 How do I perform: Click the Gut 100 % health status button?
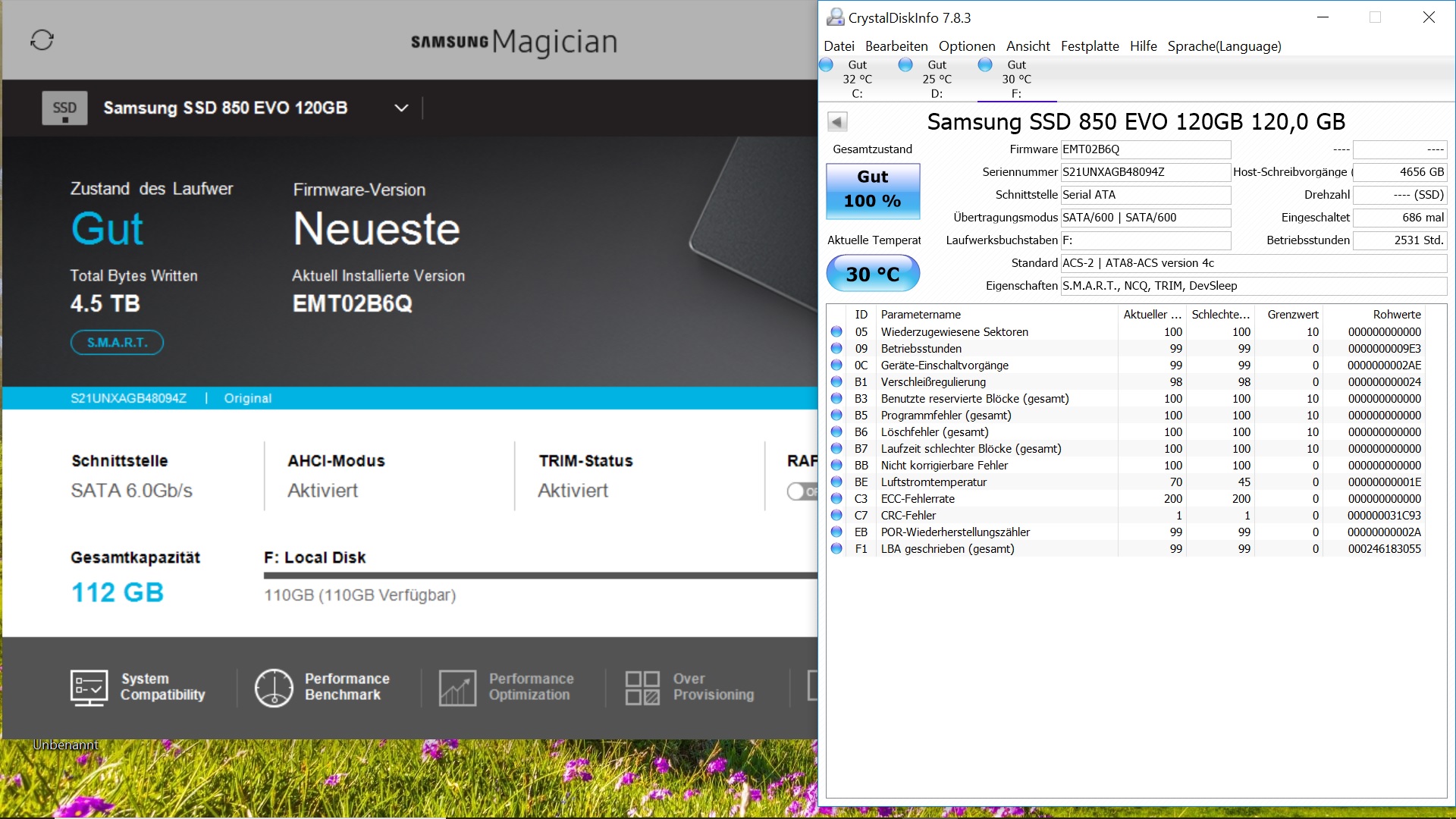[873, 190]
